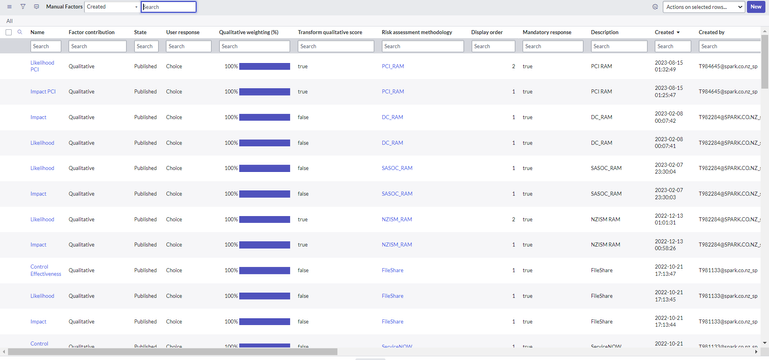Click the horizontal scrollbar right arrow
769x360 pixels.
(x=756, y=352)
